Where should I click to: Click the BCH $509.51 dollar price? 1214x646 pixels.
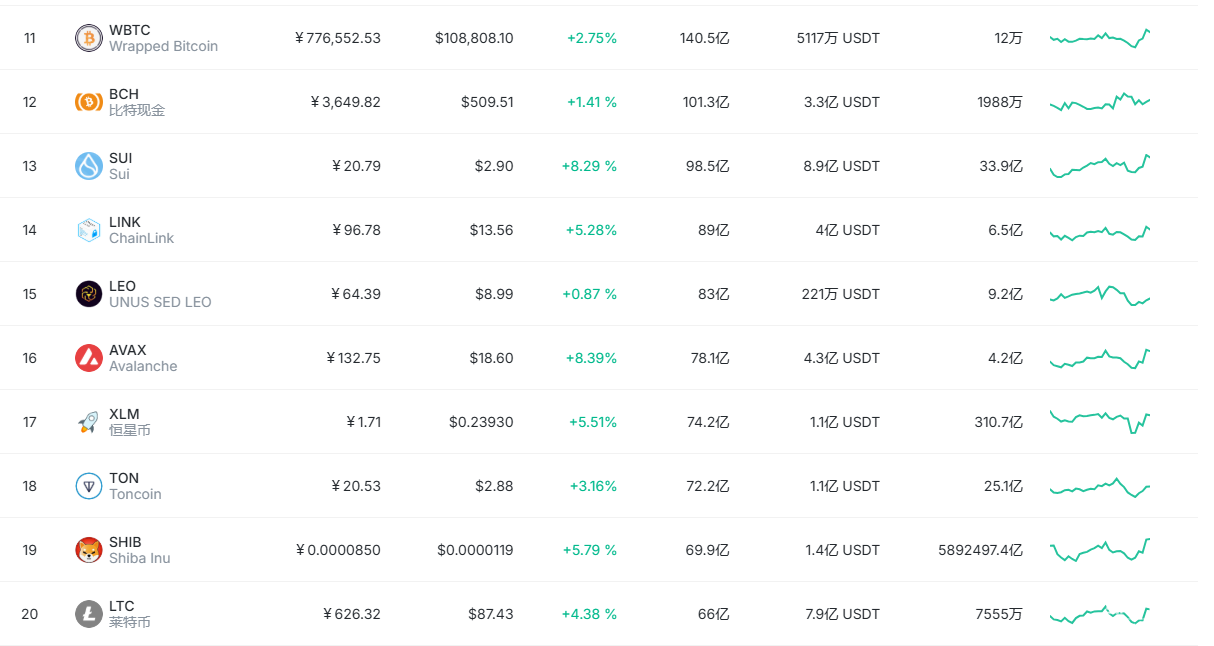[487, 102]
